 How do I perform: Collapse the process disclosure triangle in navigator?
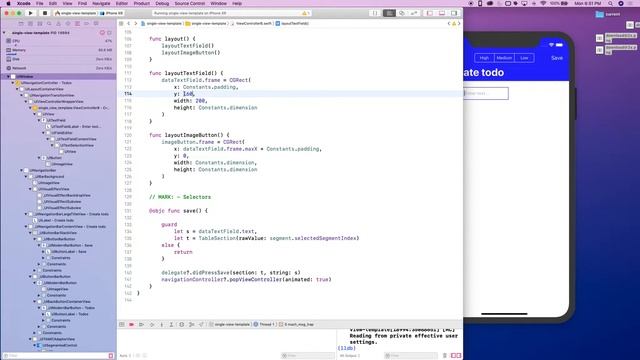[4, 33]
